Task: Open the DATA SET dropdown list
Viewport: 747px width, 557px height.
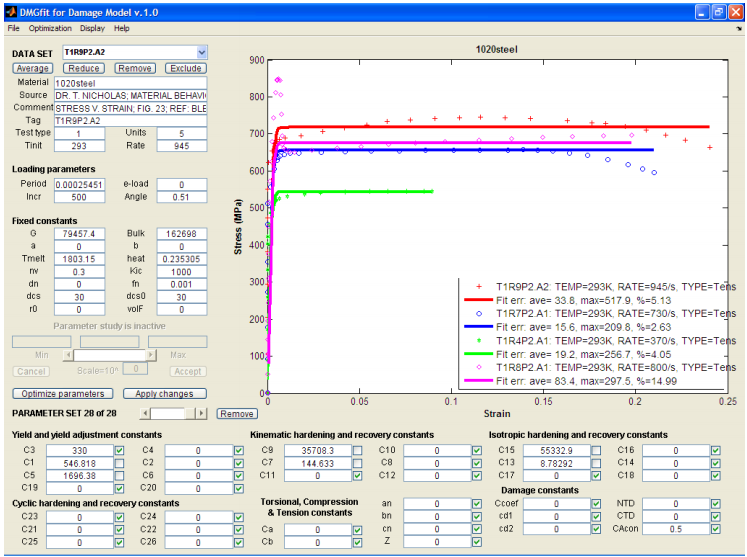Action: pos(202,52)
